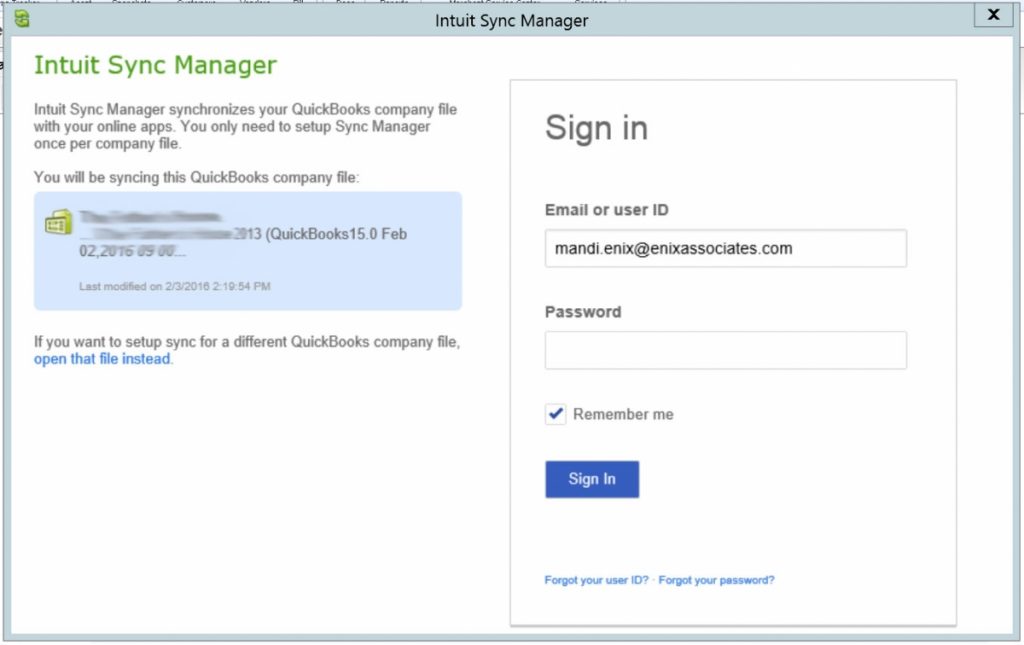1024x645 pixels.
Task: Click the 'Sign in' panel heading
Action: 596,127
